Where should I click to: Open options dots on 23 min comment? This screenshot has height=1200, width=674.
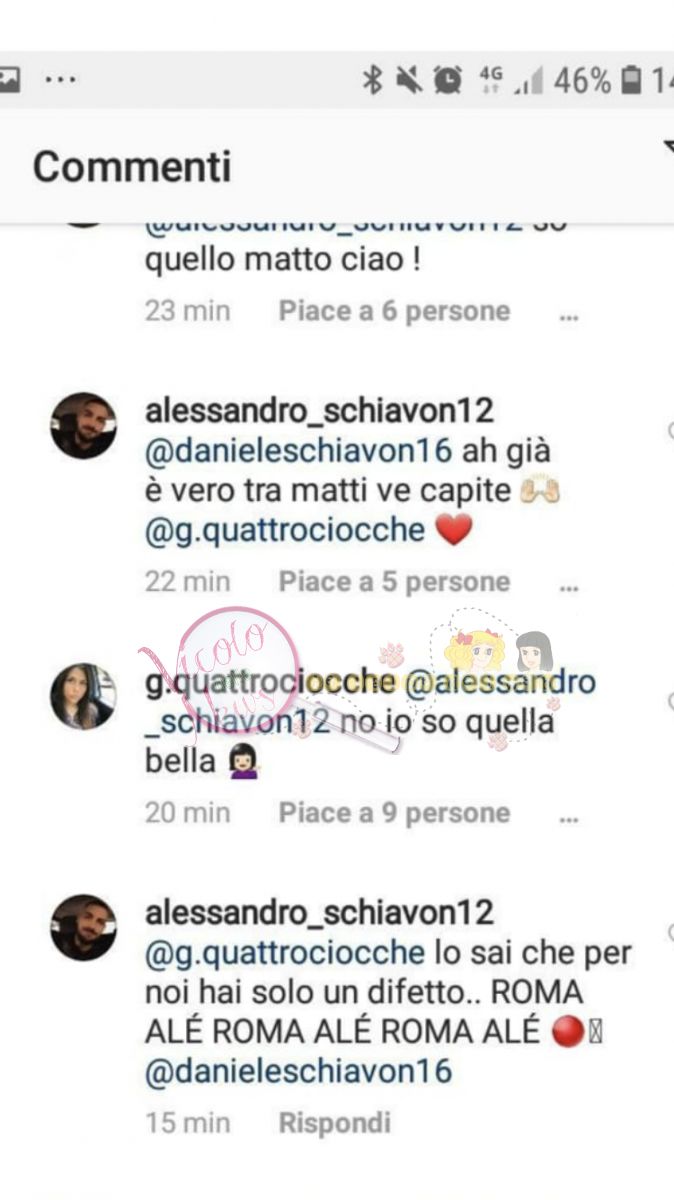click(x=569, y=318)
